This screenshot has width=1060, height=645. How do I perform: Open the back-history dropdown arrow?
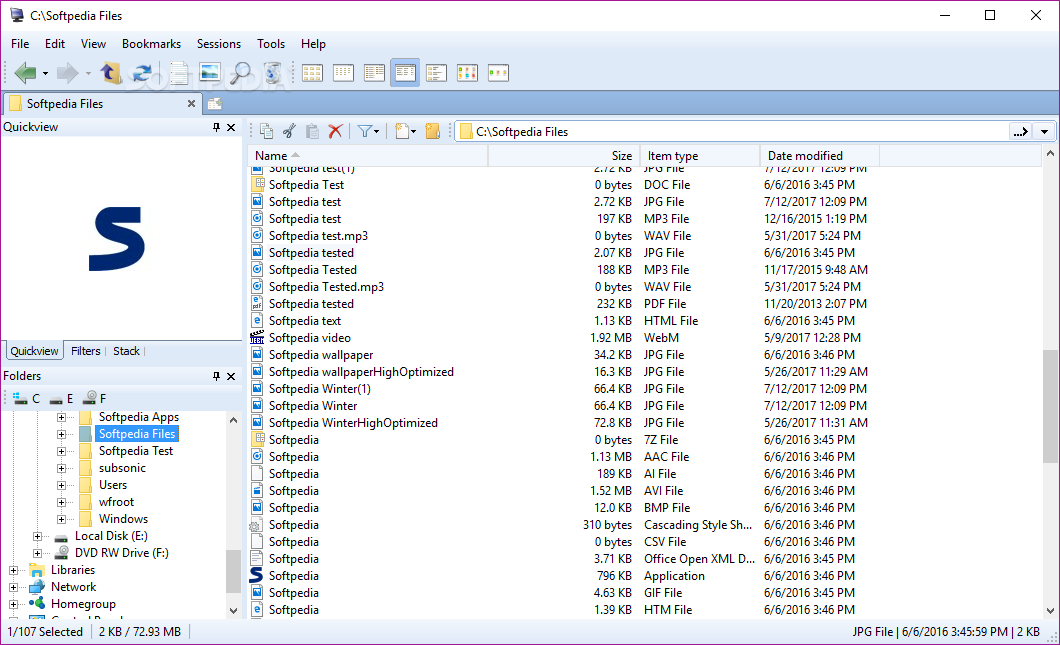point(45,73)
